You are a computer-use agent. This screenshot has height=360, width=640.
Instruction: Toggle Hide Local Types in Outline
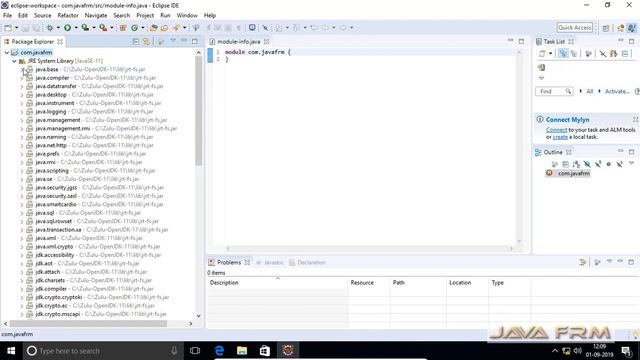(620, 164)
